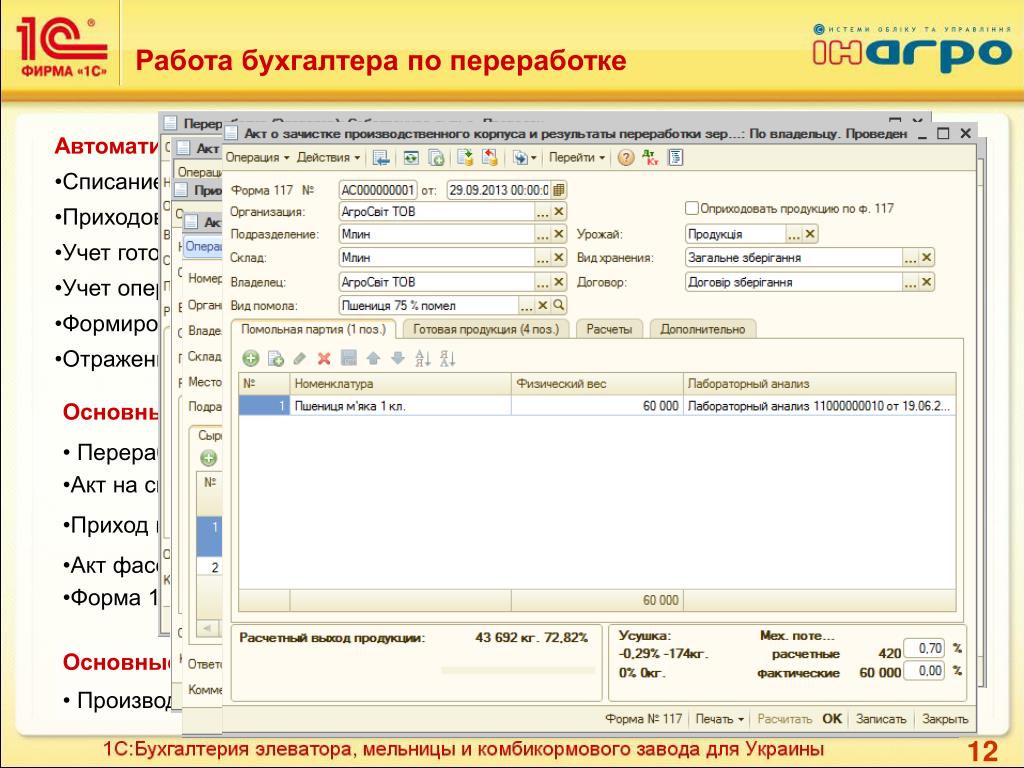Click the copy document icon with green plus
The image size is (1024, 768).
coord(436,157)
